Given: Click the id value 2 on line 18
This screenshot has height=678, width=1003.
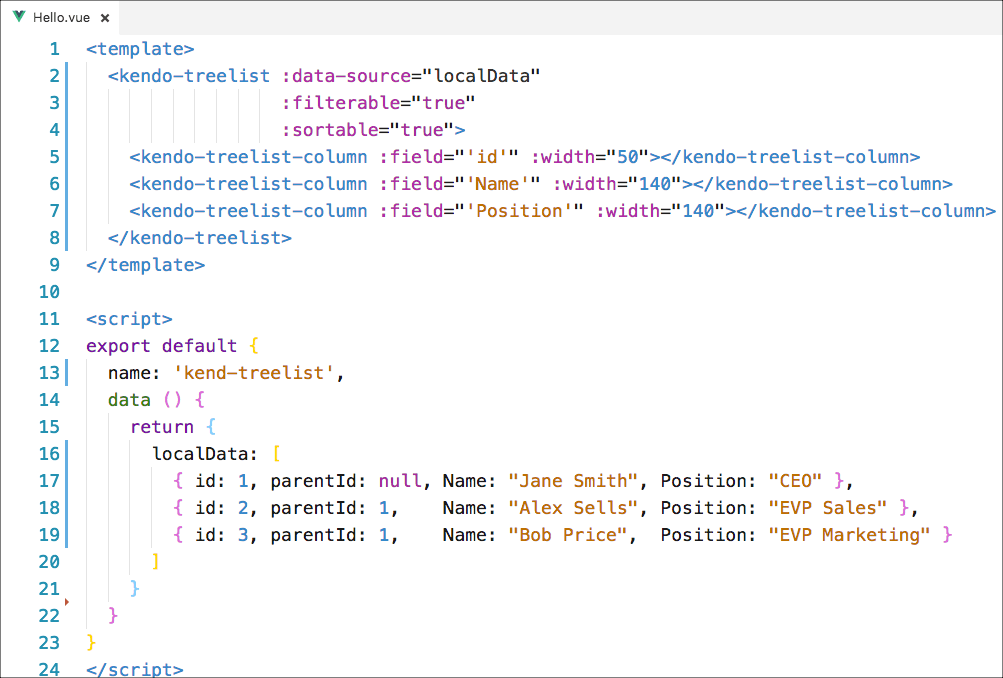Looking at the screenshot, I should (x=243, y=508).
